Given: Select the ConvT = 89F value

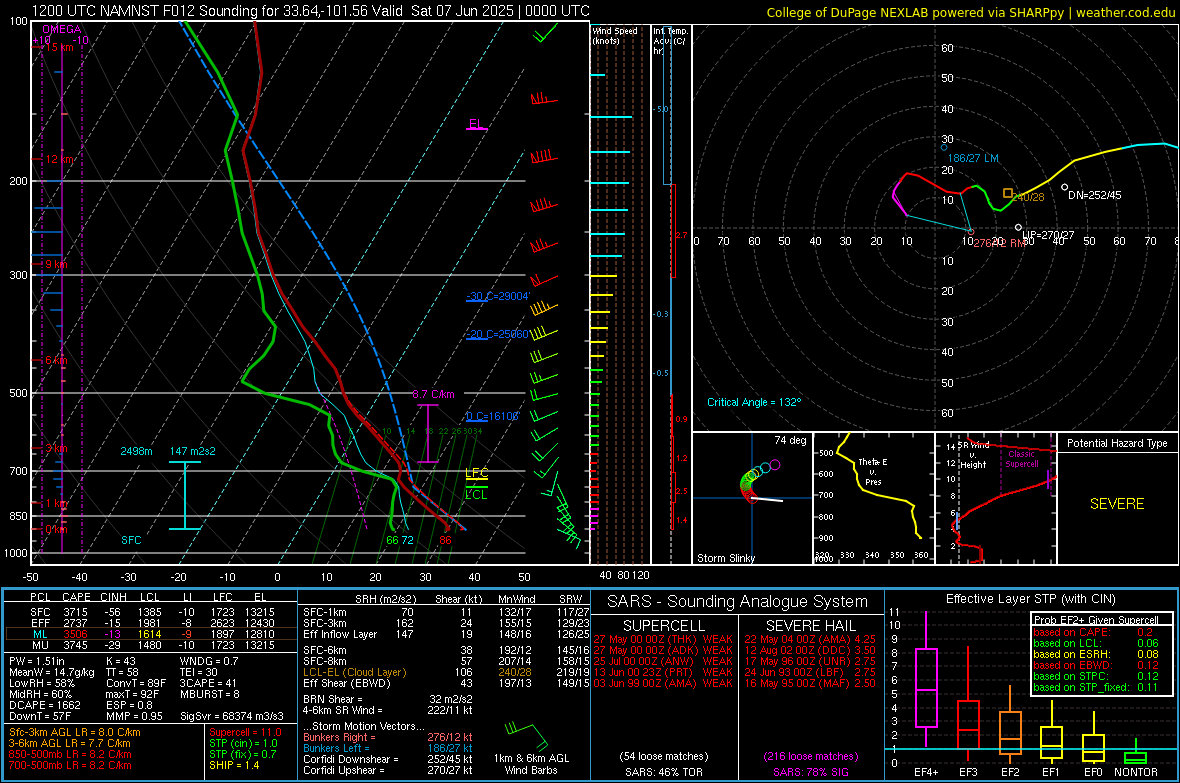Looking at the screenshot, I should pyautogui.click(x=136, y=684).
